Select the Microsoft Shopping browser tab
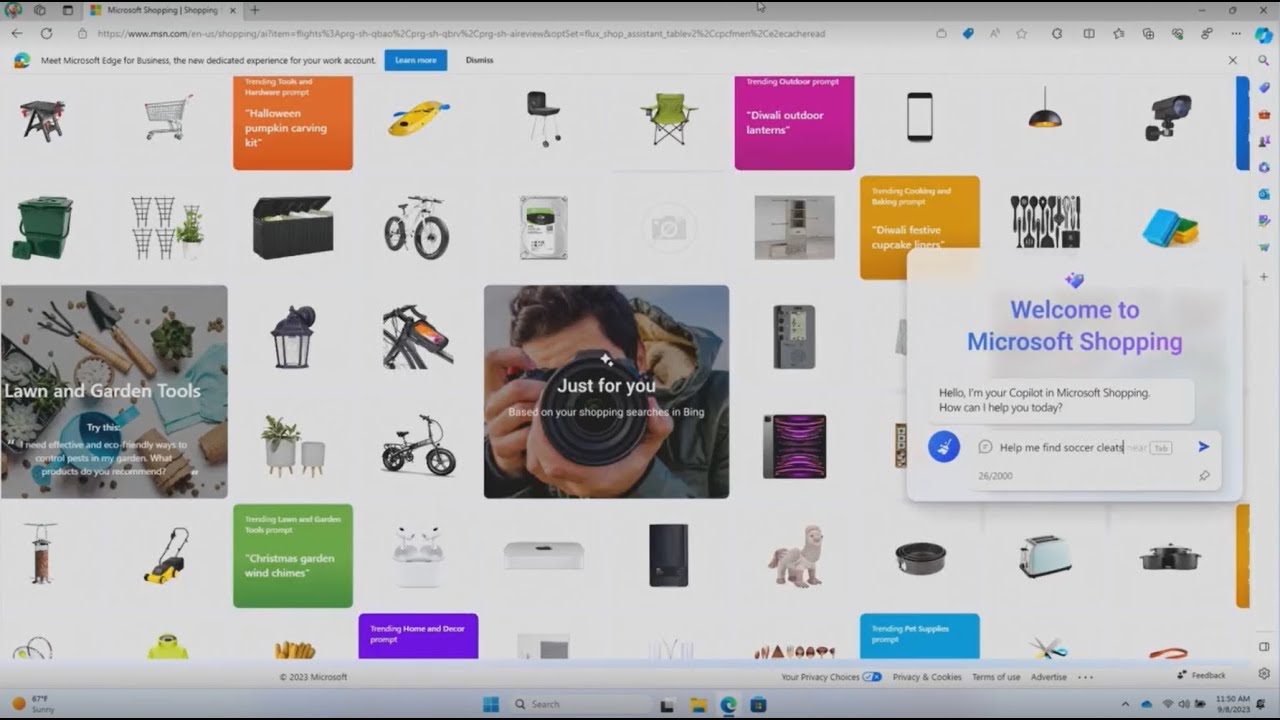Image resolution: width=1280 pixels, height=720 pixels. coord(161,10)
